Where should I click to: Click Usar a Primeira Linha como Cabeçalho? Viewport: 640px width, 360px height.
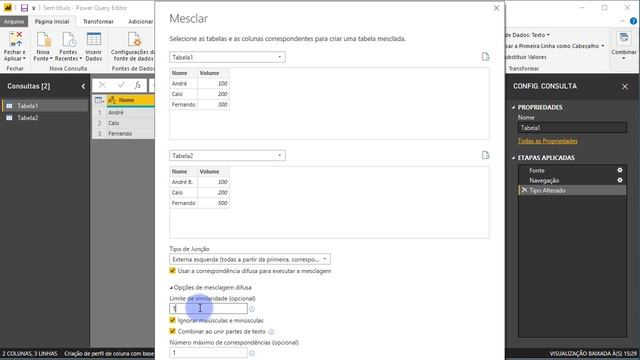click(x=555, y=46)
